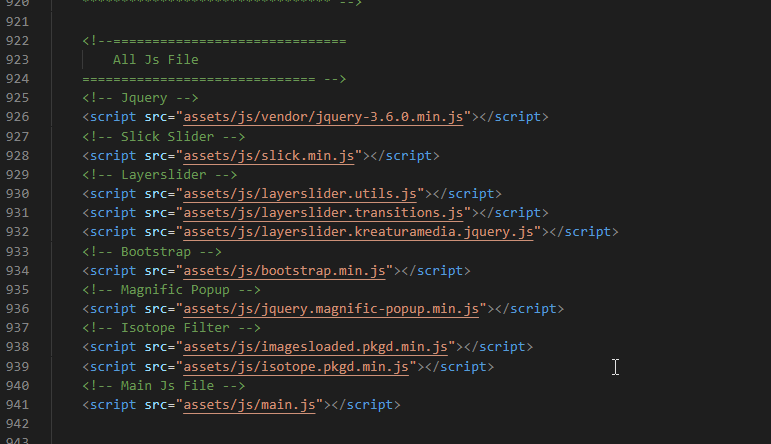Click the "All Js File" header comment

(155, 60)
